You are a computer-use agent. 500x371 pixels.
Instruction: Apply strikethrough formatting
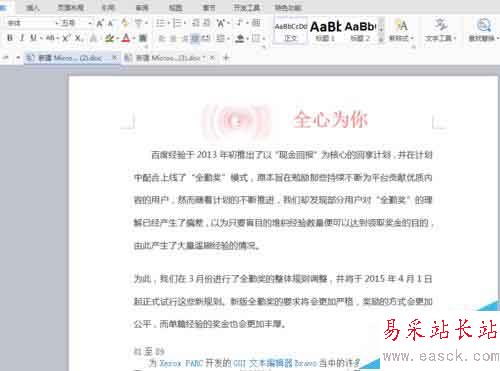(x=50, y=38)
